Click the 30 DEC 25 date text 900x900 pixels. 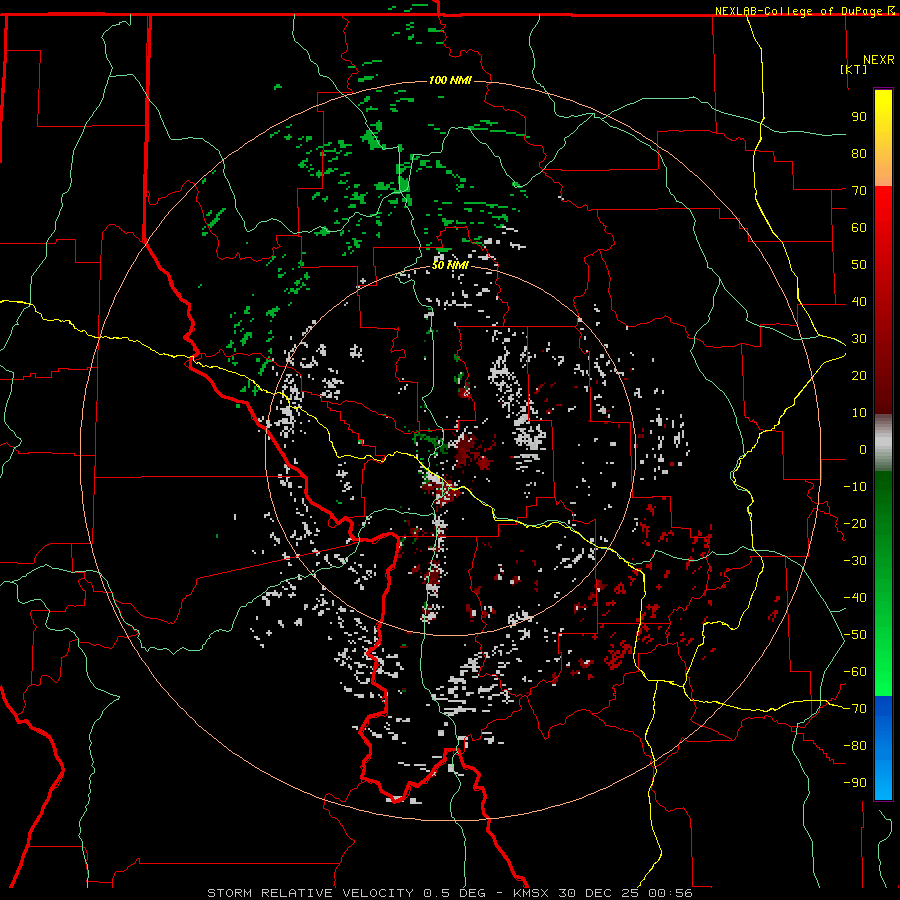point(599,893)
